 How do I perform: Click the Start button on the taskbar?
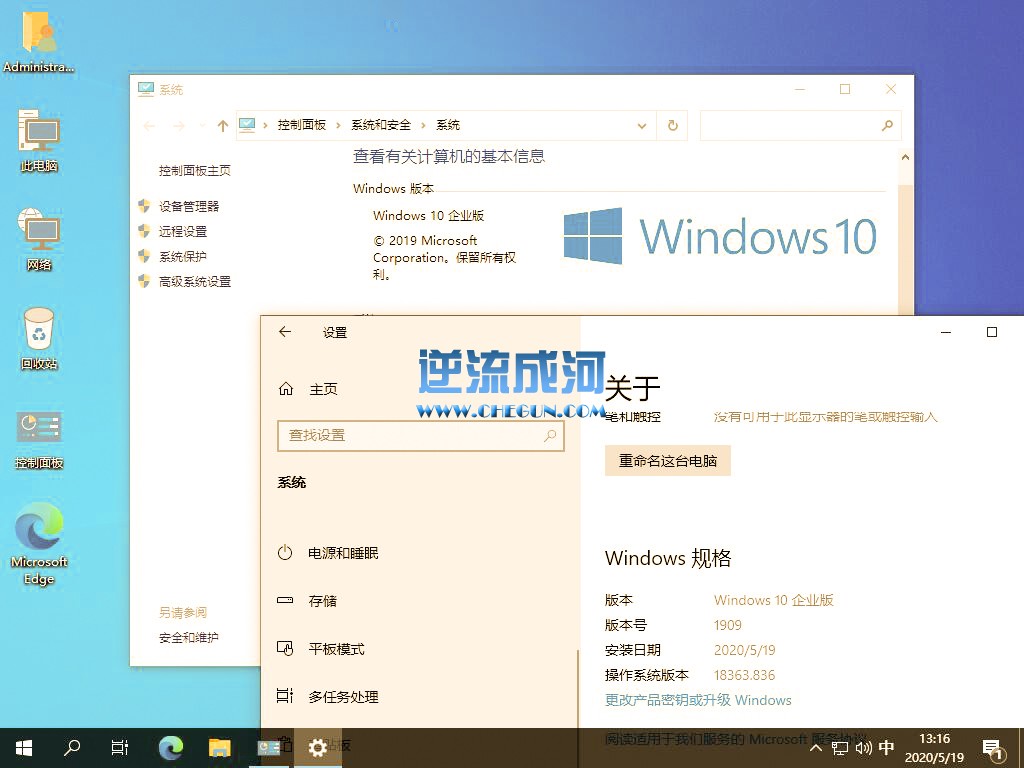24,747
